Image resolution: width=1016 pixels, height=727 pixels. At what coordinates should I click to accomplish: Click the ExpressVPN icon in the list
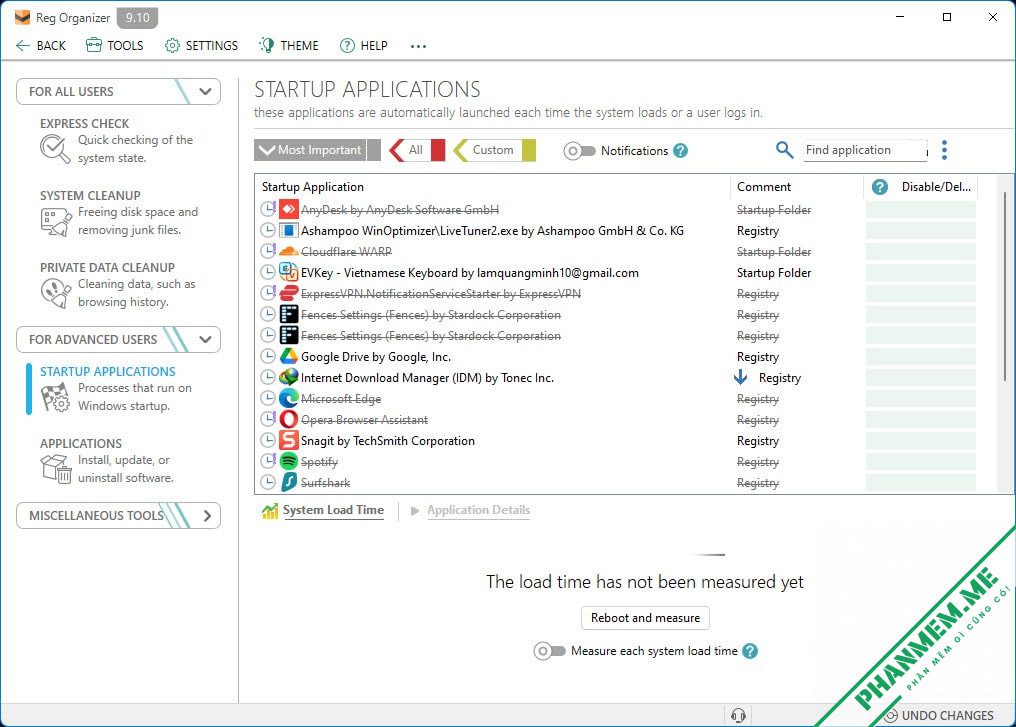tap(288, 294)
